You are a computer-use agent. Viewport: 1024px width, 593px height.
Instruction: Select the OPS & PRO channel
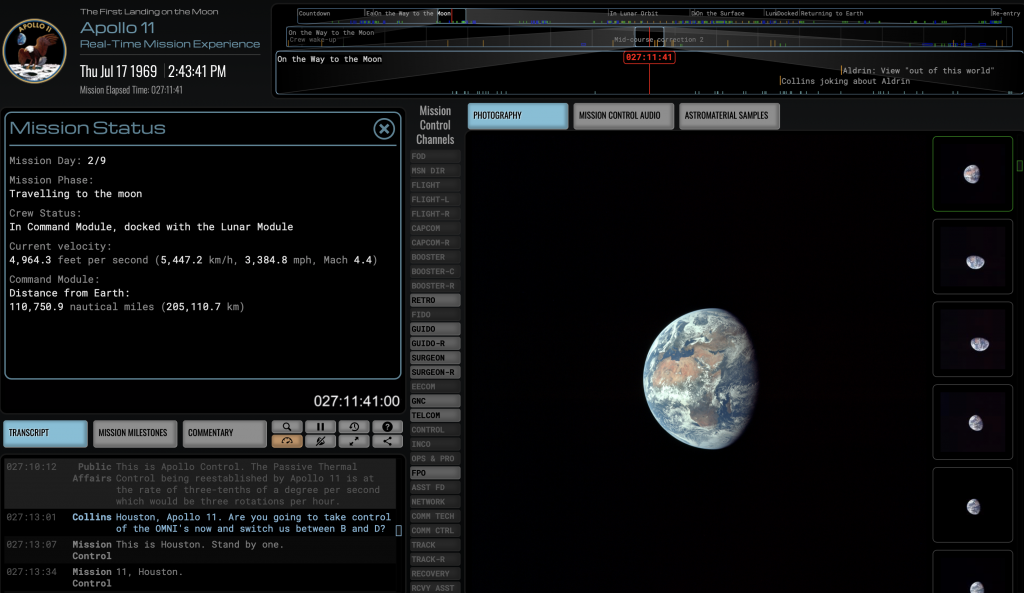coord(435,458)
